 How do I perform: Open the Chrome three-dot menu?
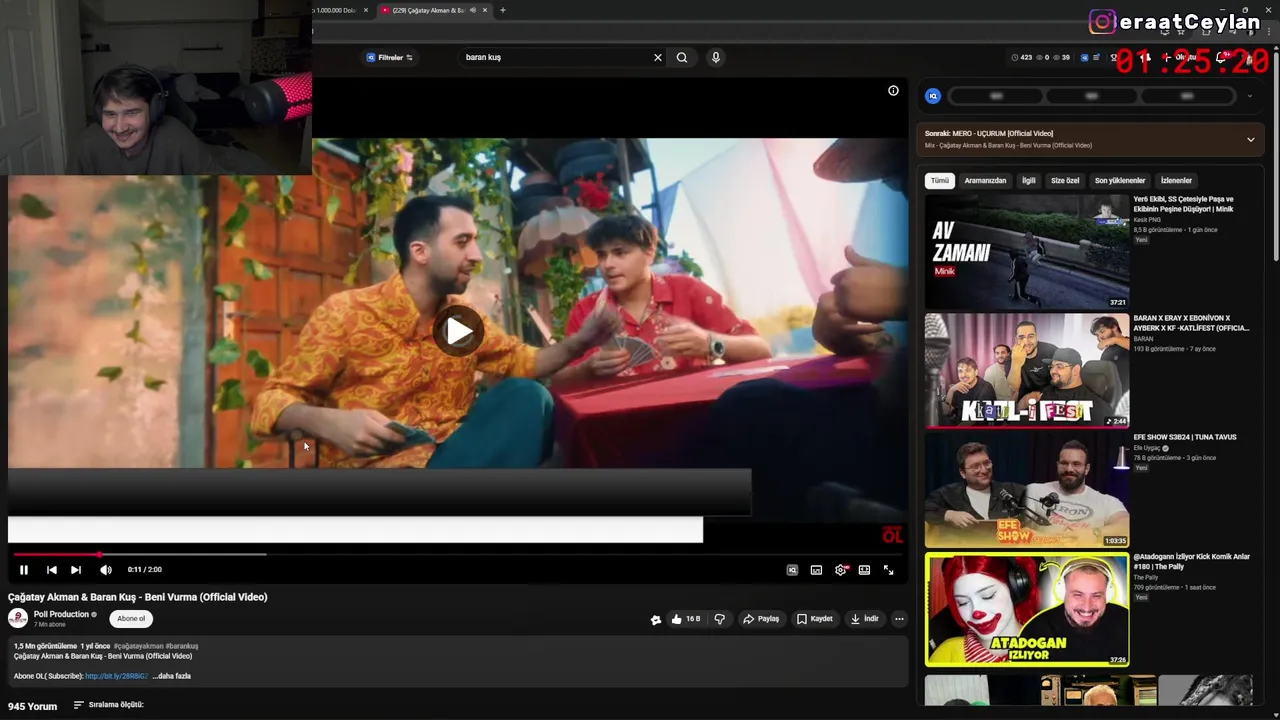(1268, 31)
